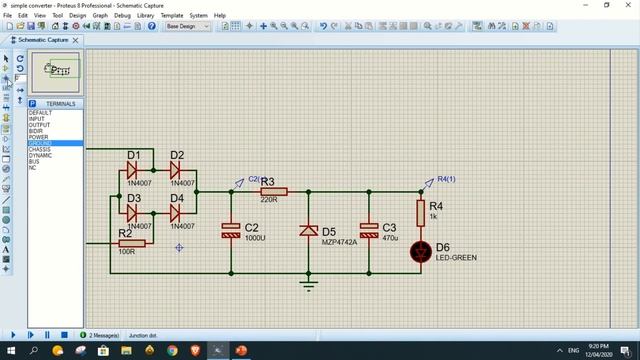The image size is (640, 360).
Task: Open File Explorer from the taskbar
Action: [x=127, y=350]
